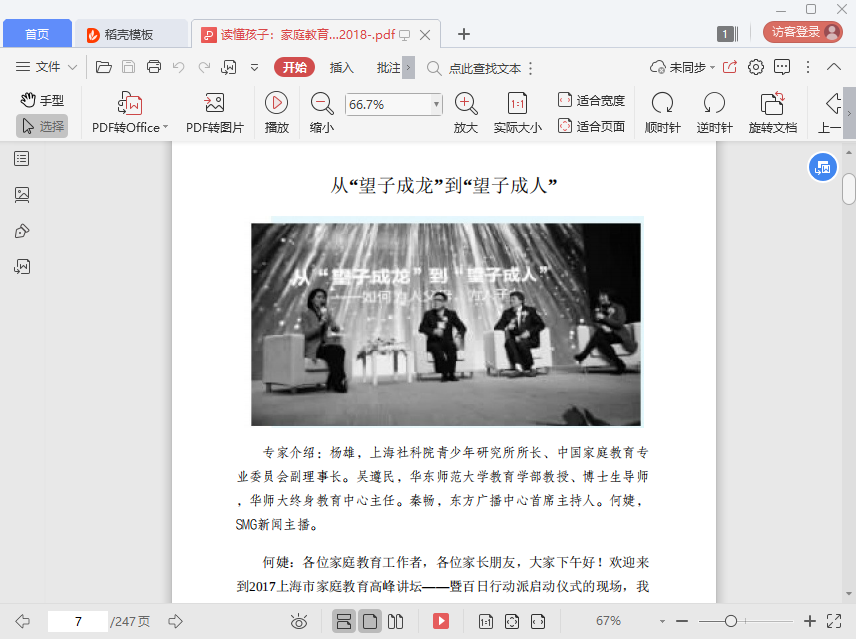This screenshot has height=639, width=856.
Task: Open the thumbnails panel in left sidebar
Action: [x=22, y=195]
